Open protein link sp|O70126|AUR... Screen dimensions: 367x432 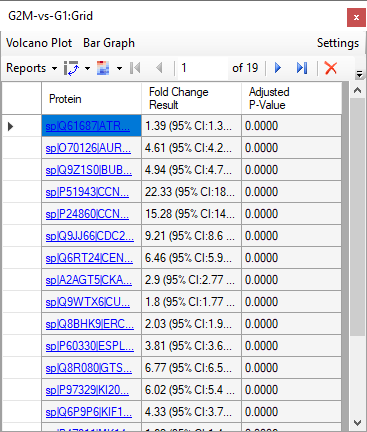click(88, 148)
